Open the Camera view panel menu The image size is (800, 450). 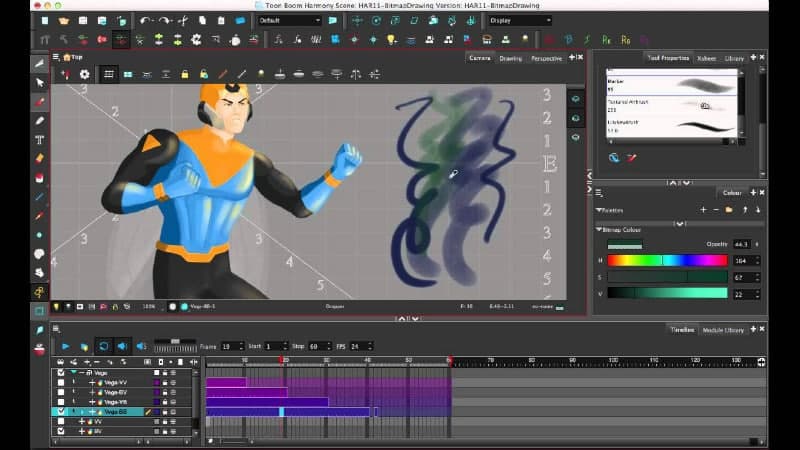tap(56, 57)
